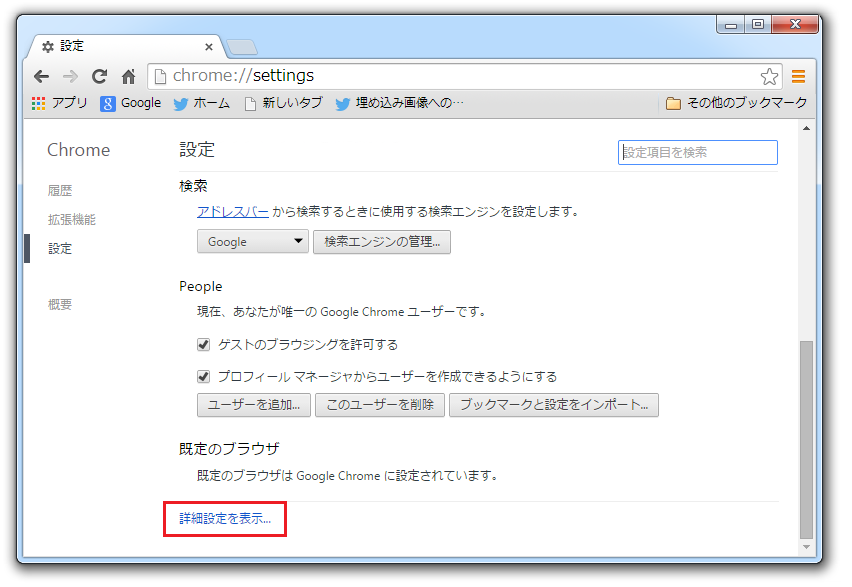The height and width of the screenshot is (587, 852).
Task: Click the ユーザーを追加 button
Action: tap(253, 405)
